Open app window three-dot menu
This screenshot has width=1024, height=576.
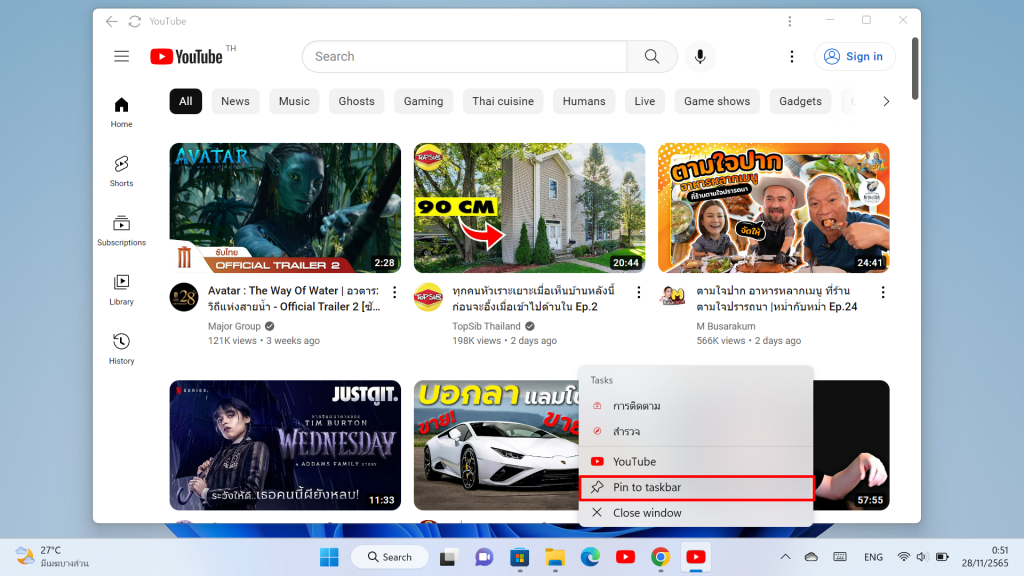790,22
